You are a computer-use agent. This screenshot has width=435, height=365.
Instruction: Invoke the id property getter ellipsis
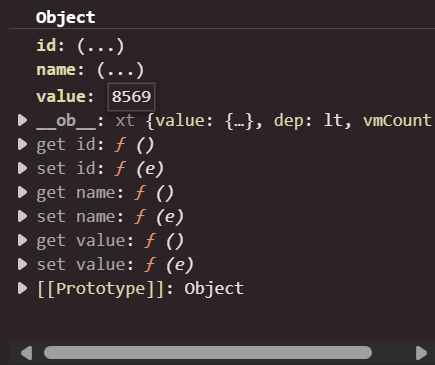(x=101, y=46)
